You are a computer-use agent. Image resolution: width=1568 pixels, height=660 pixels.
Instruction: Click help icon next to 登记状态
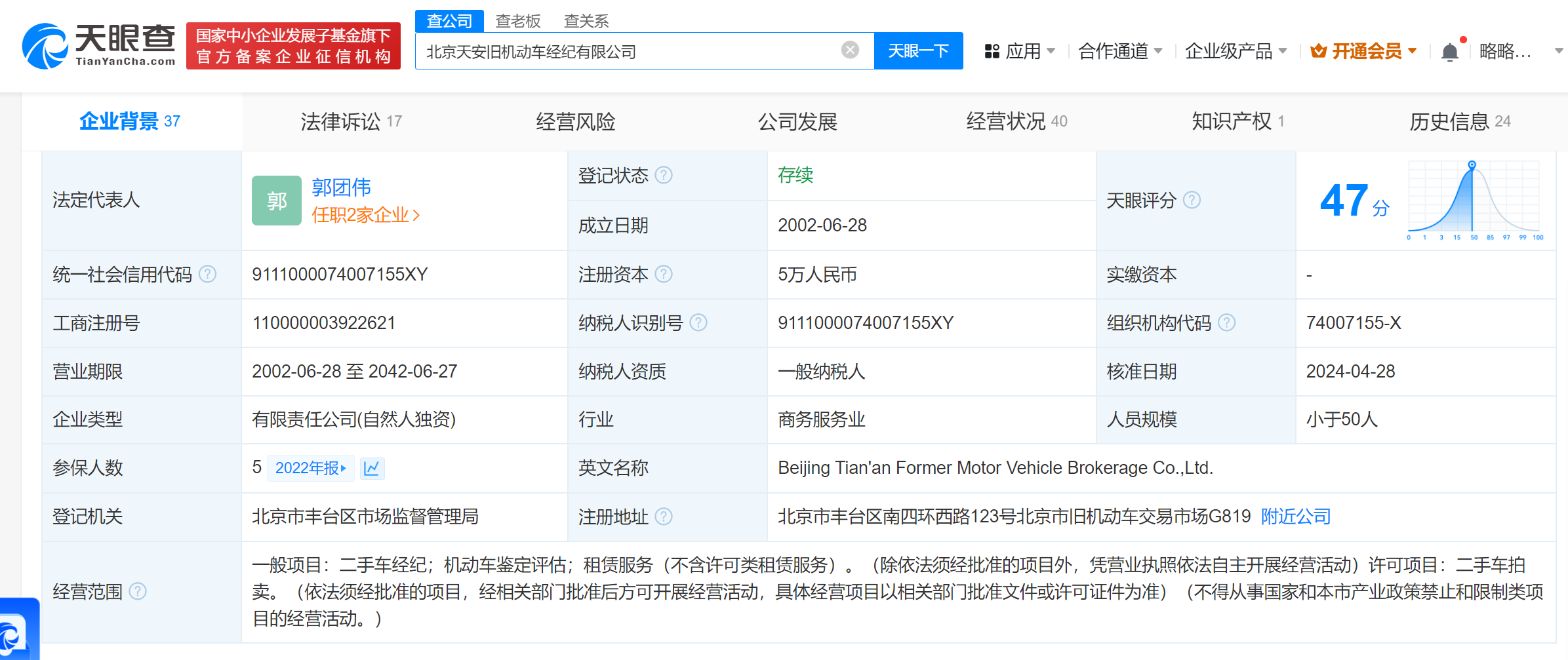point(664,175)
